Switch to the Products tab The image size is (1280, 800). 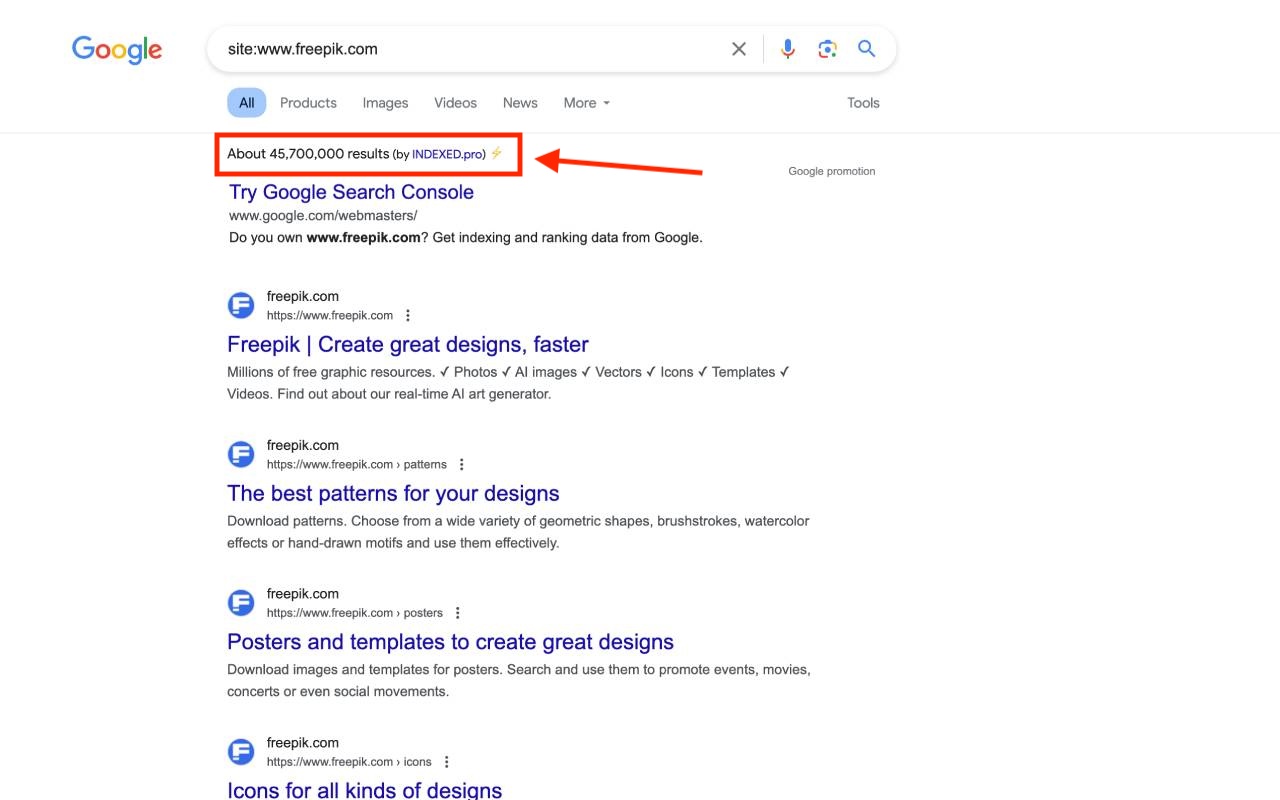(308, 102)
